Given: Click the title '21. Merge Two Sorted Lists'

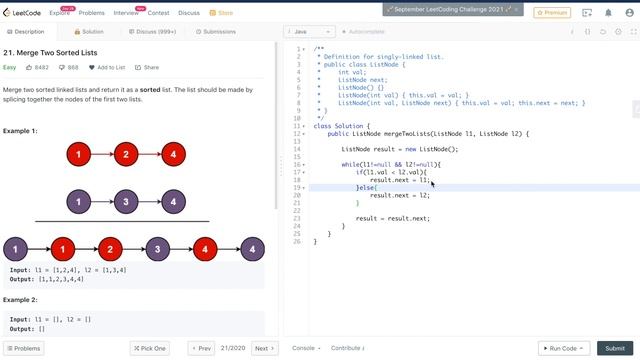Looking at the screenshot, I should 50,53.
